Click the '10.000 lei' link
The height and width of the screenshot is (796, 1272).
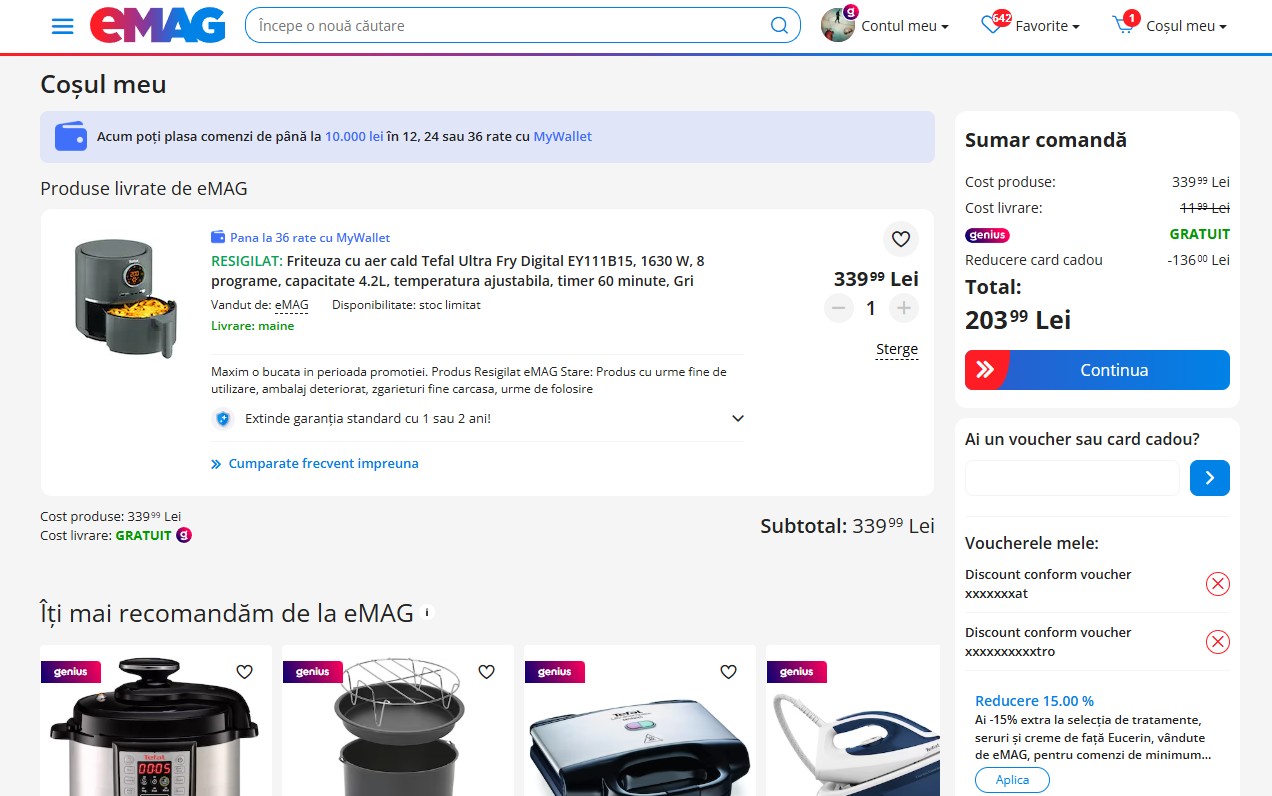coord(354,136)
